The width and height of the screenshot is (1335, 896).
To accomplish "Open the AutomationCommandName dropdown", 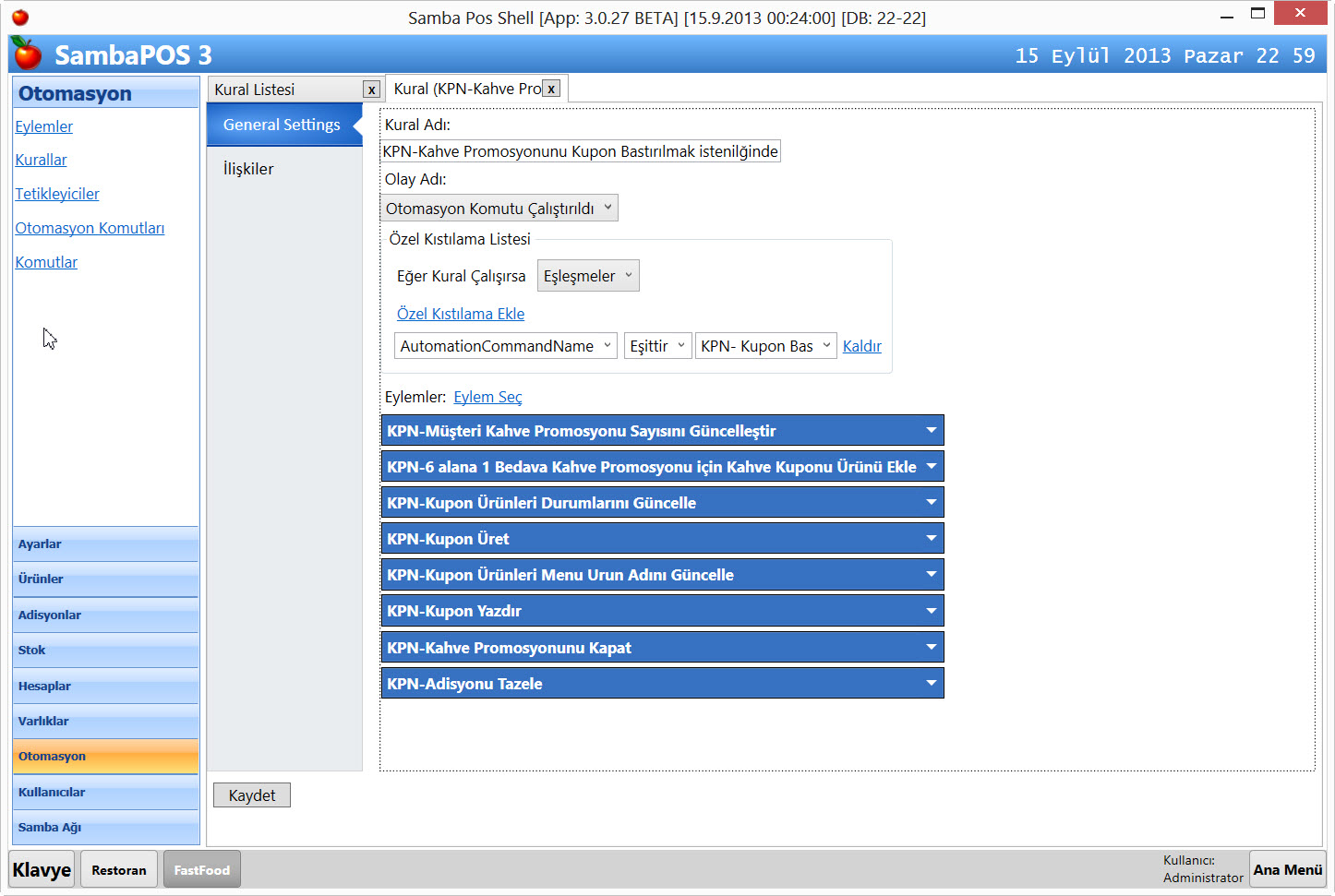I will click(x=505, y=346).
